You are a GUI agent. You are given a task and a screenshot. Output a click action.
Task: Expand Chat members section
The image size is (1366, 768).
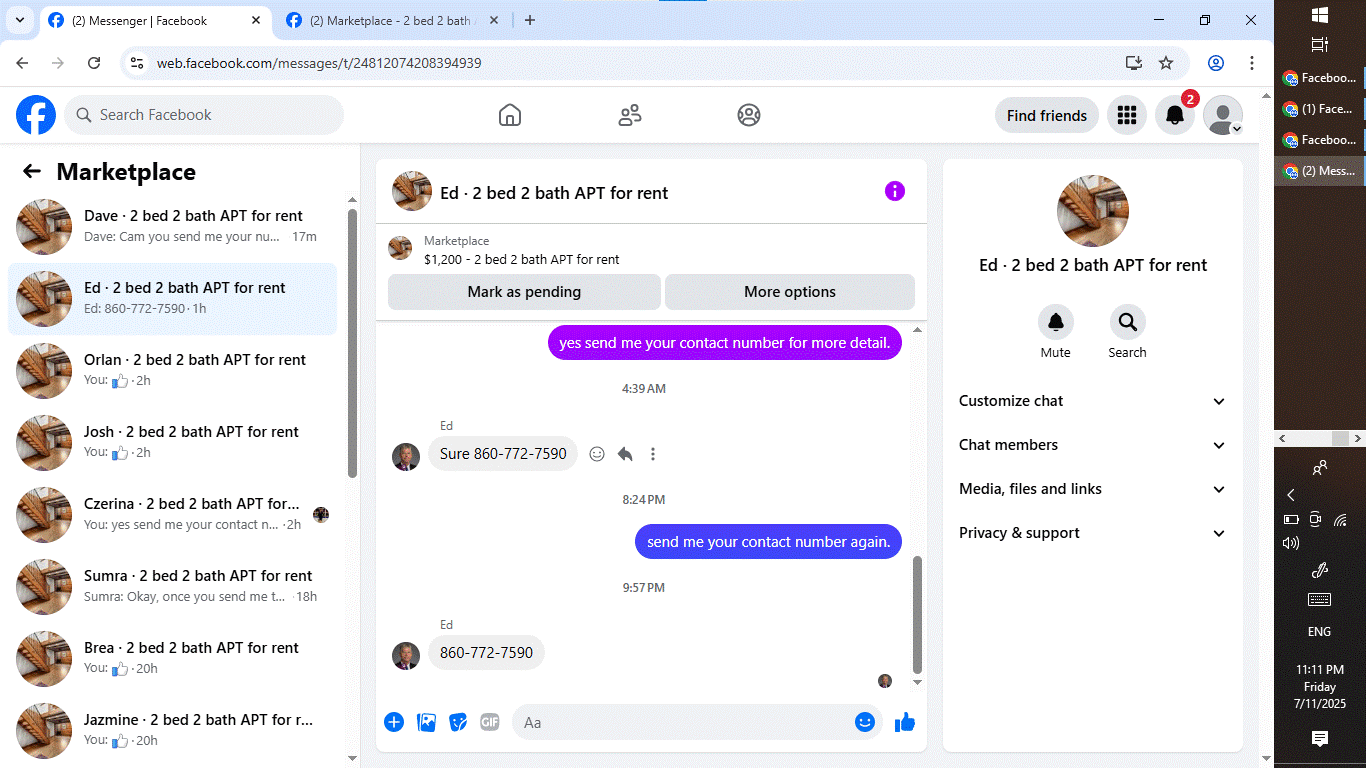click(1093, 445)
